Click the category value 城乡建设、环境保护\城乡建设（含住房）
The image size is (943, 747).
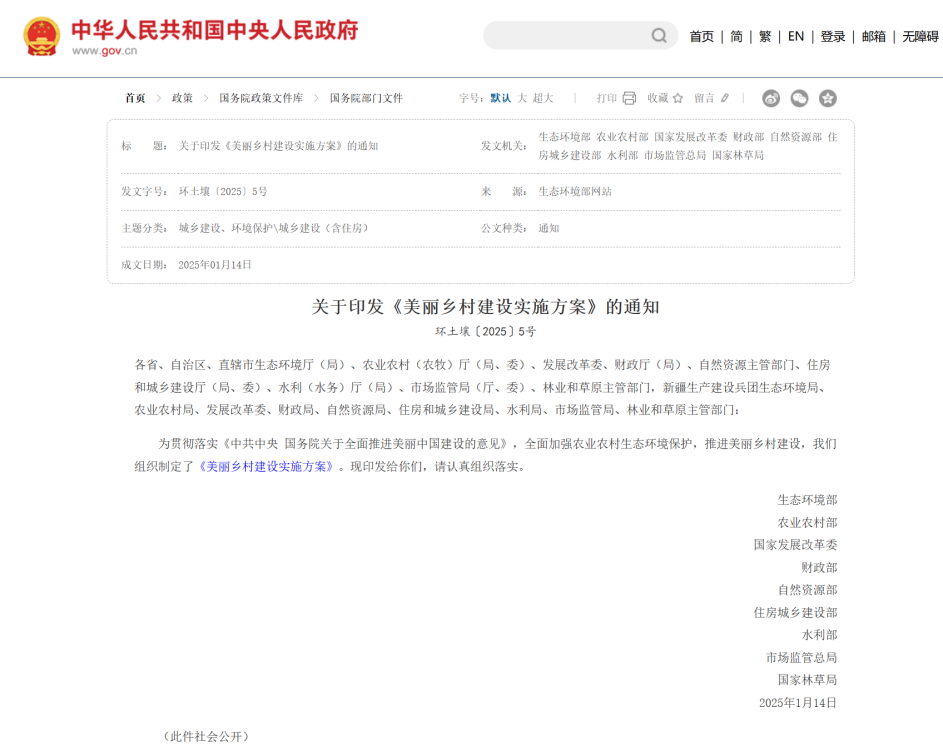274,229
